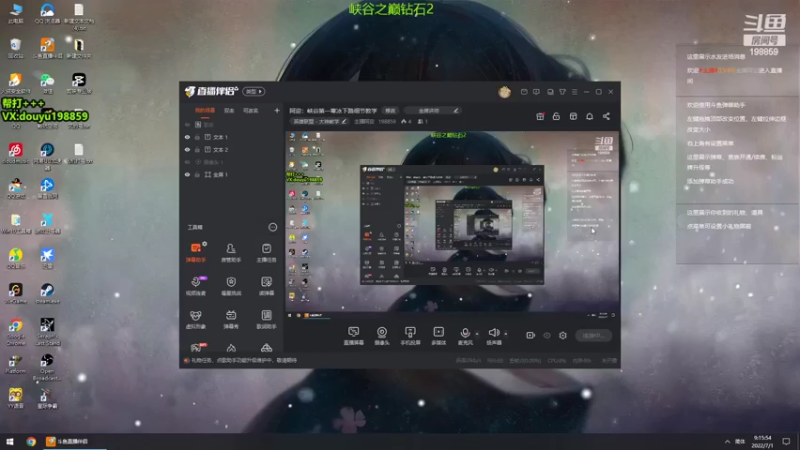Image resolution: width=800 pixels, height=450 pixels.
Task: Edit the 金牌讲师 tag with pencil icon
Action: 456,111
